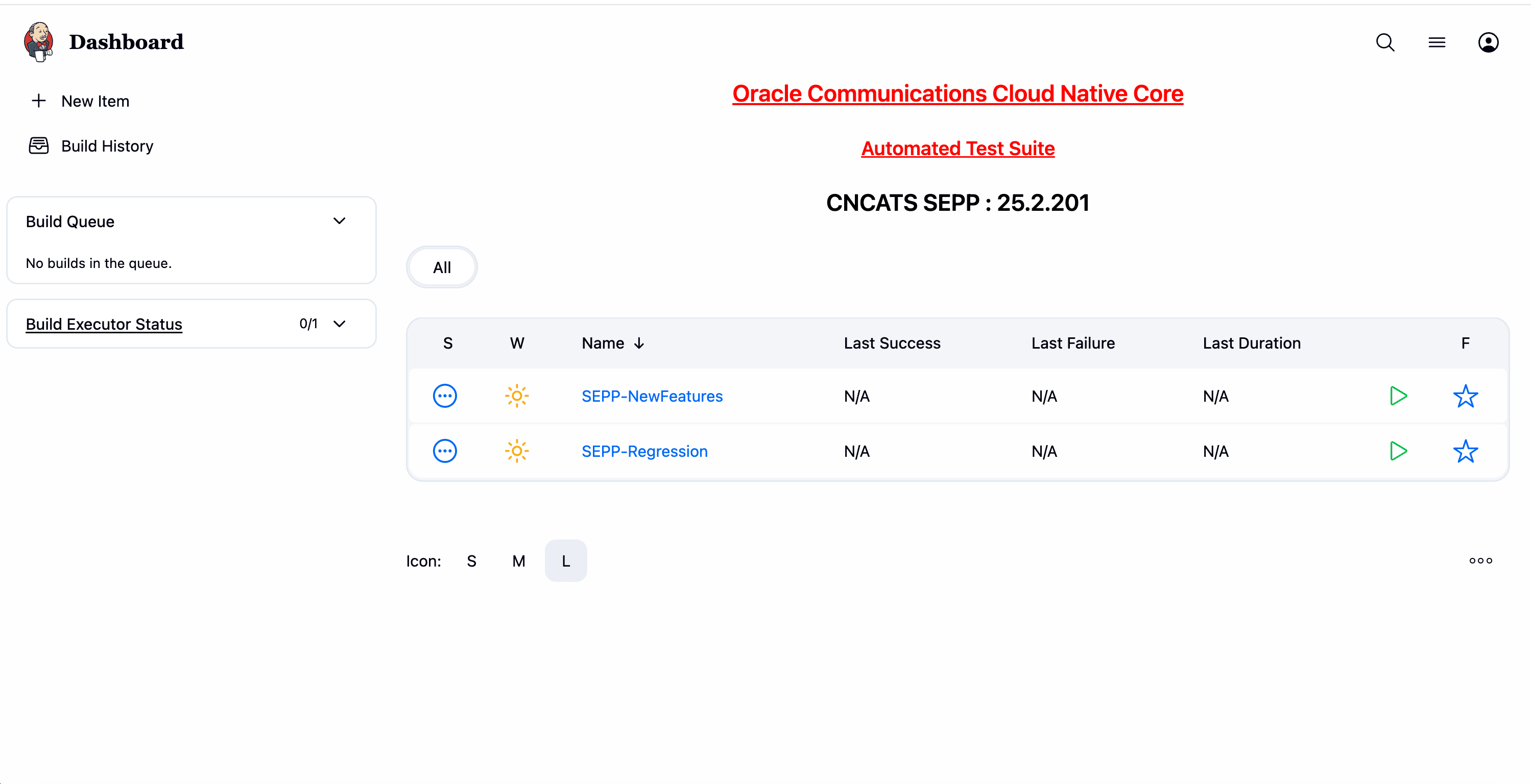Select the All view tab

(x=442, y=267)
